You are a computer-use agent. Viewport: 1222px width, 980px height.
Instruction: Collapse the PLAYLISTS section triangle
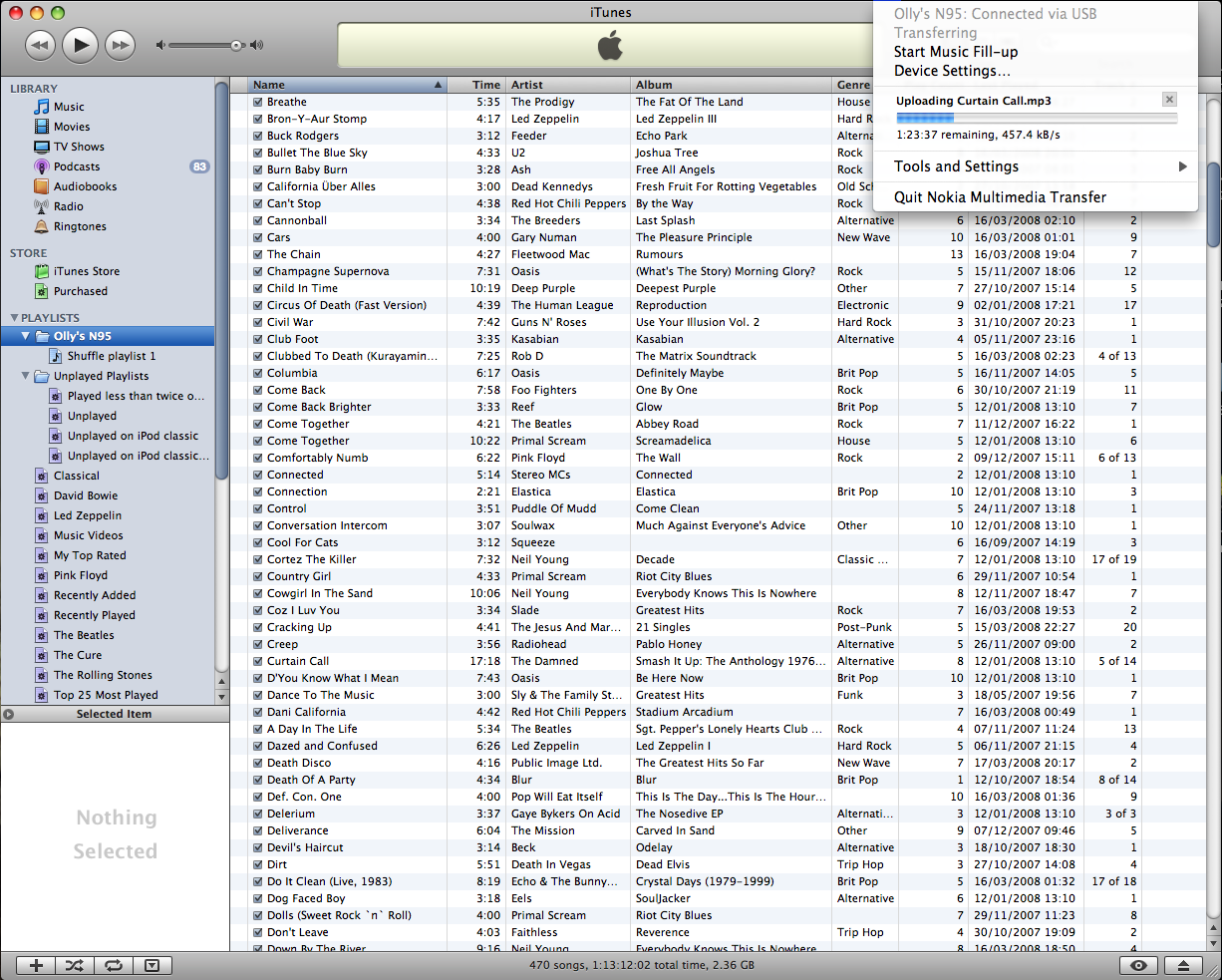[x=14, y=318]
